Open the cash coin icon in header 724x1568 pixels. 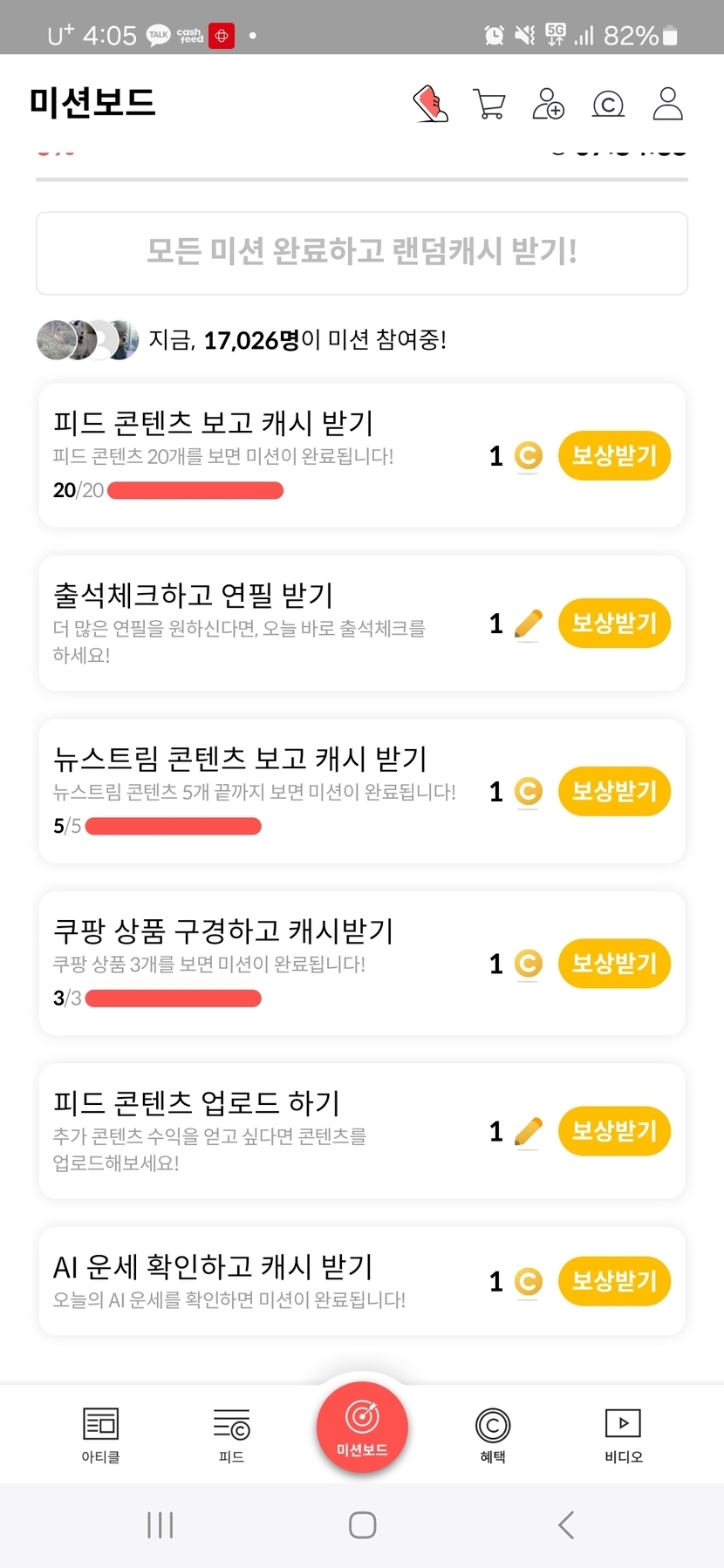pos(608,105)
